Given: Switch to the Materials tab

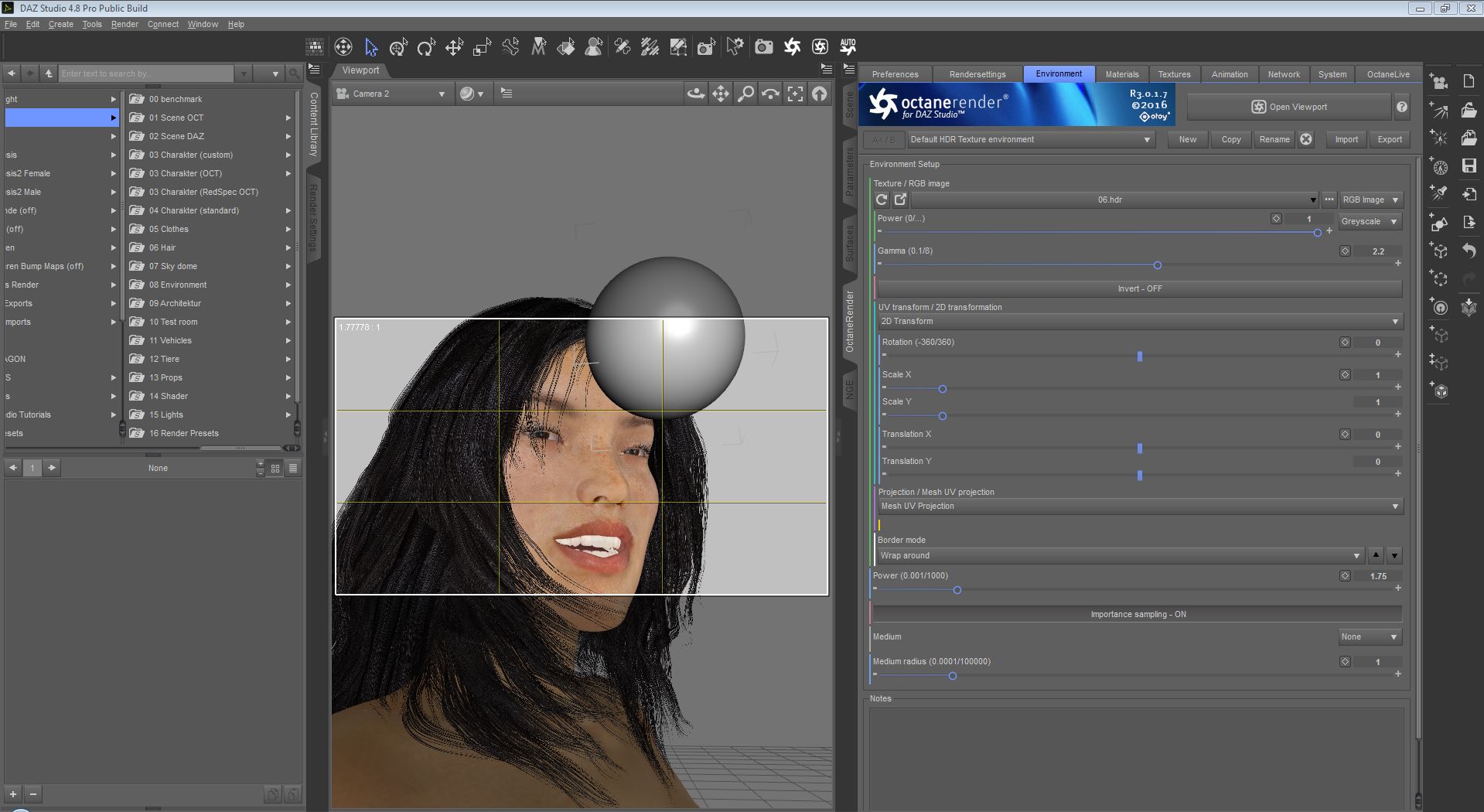Looking at the screenshot, I should pyautogui.click(x=1121, y=74).
